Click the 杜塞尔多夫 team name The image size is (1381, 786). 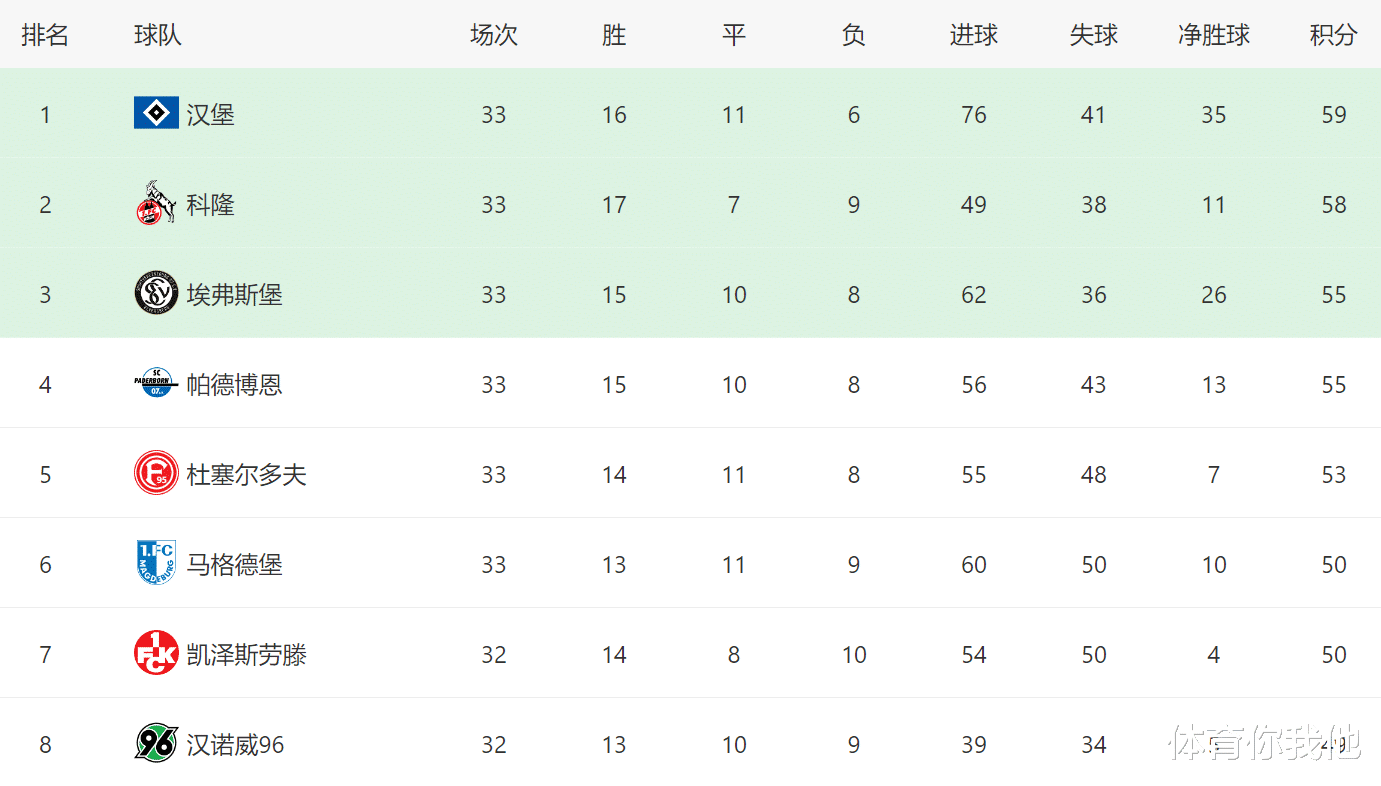(247, 475)
